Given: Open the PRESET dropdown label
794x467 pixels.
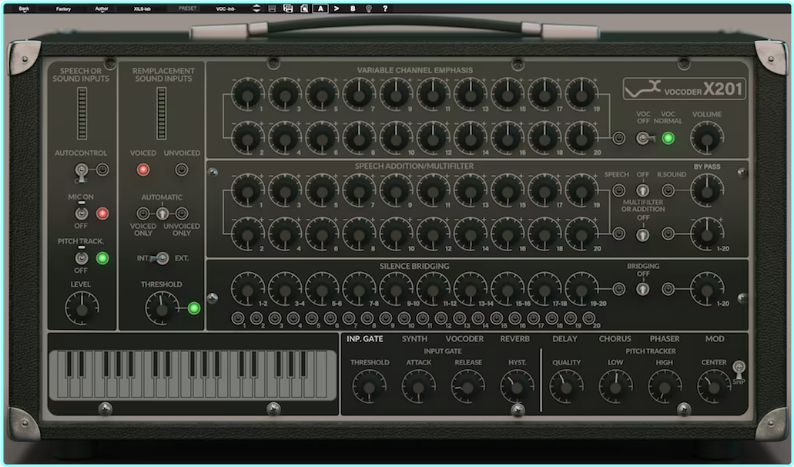Looking at the screenshot, I should pyautogui.click(x=187, y=9).
